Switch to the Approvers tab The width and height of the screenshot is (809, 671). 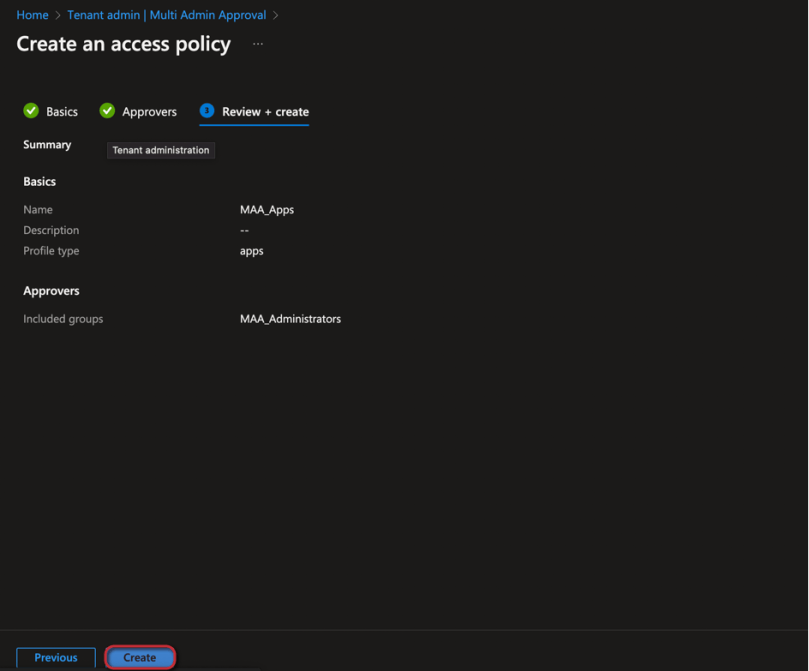point(148,111)
